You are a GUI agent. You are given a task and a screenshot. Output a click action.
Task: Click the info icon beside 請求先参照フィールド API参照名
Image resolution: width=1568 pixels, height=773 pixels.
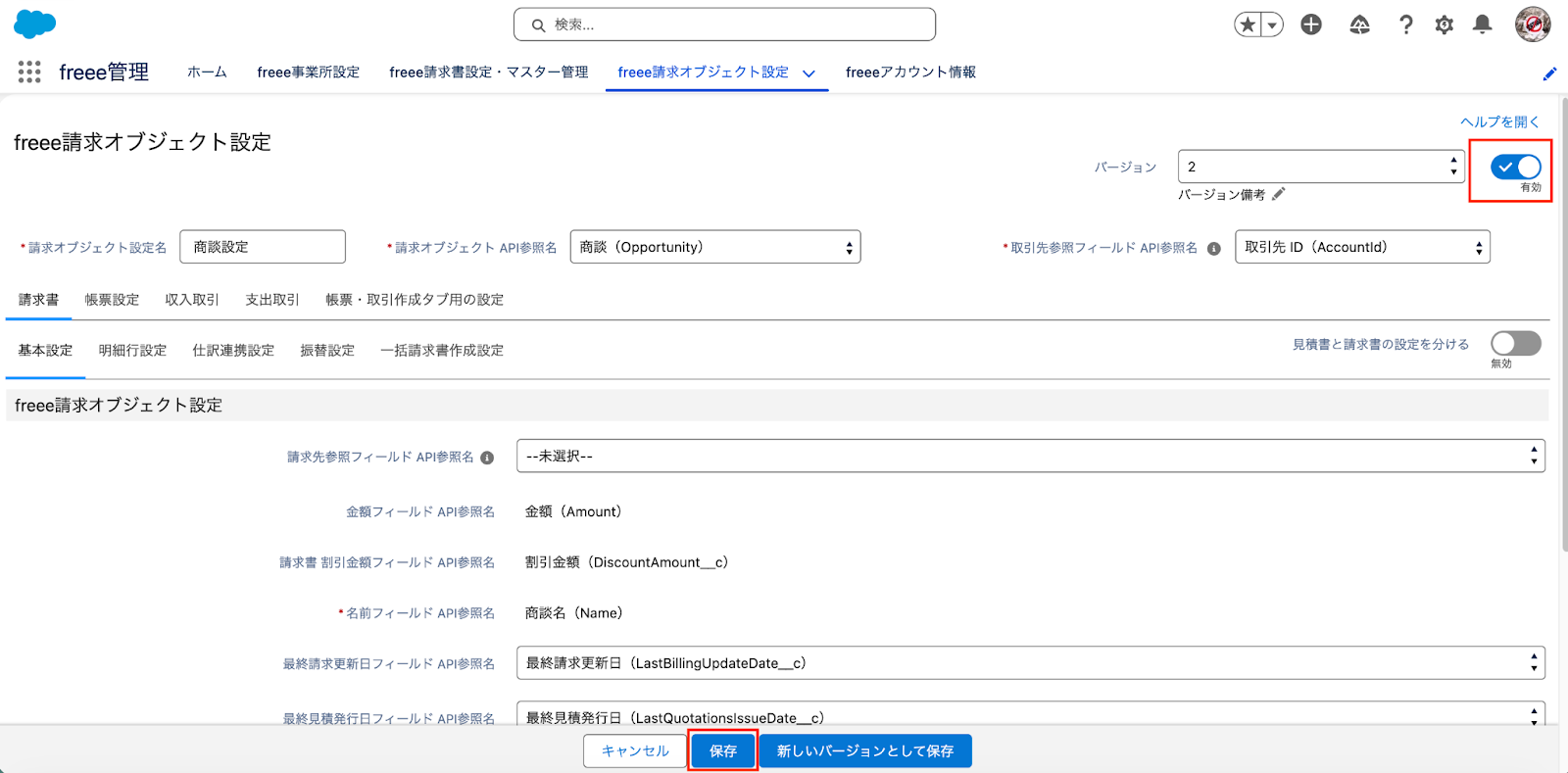point(487,458)
